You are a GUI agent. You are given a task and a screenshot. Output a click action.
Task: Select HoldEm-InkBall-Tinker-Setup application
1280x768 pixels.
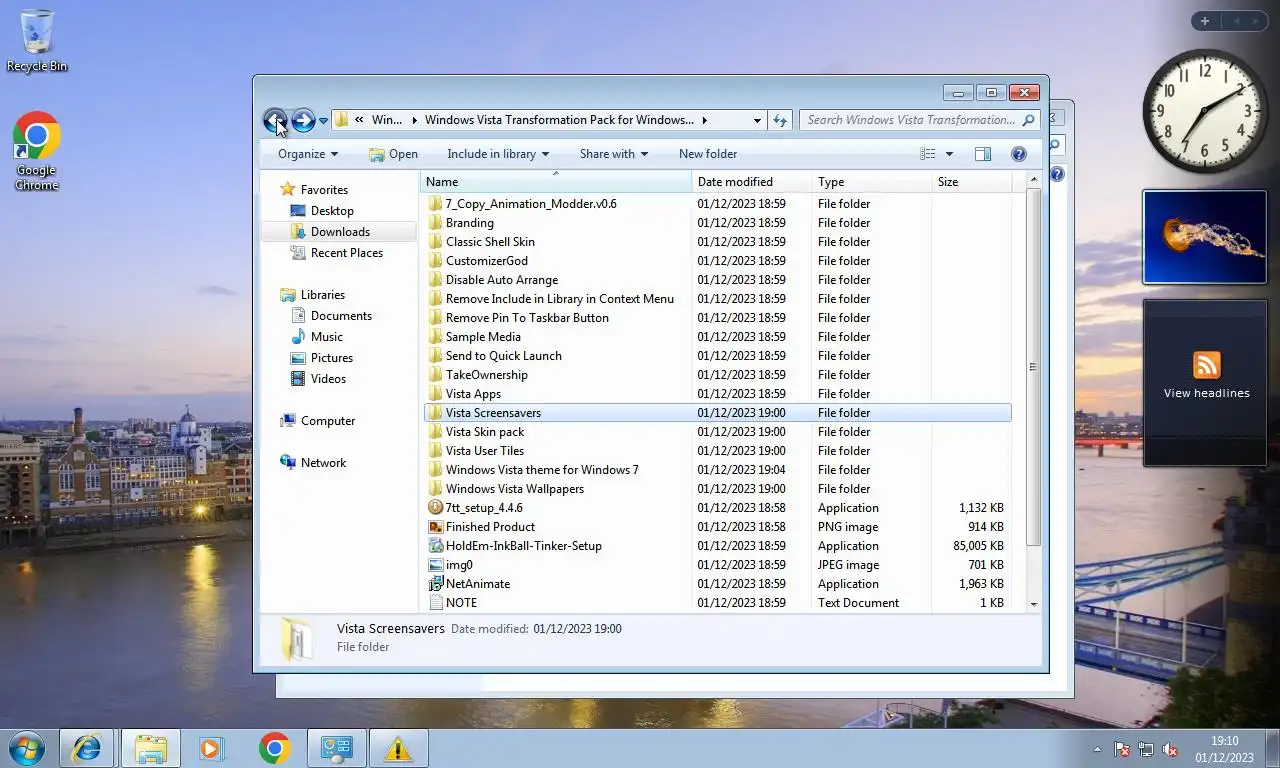click(x=523, y=546)
